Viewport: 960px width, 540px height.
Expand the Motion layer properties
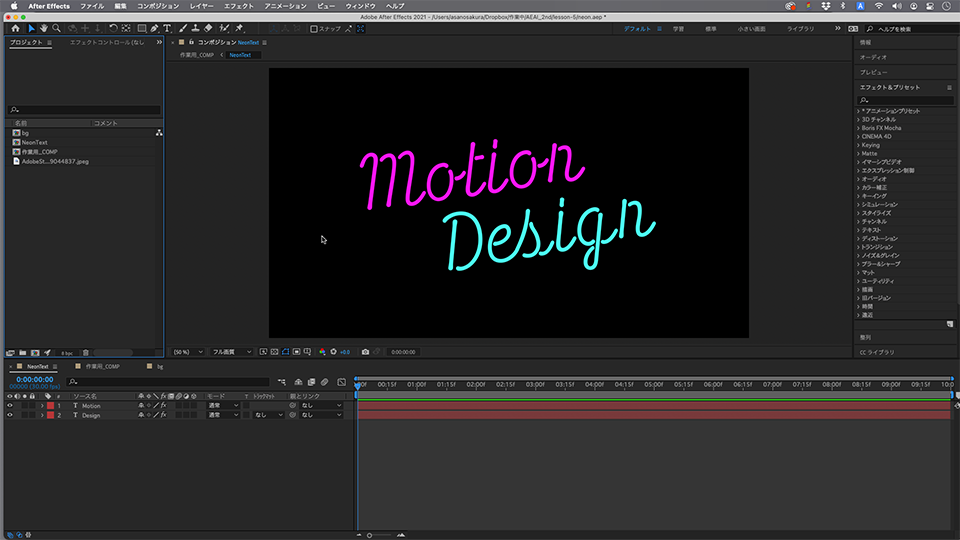coord(42,405)
